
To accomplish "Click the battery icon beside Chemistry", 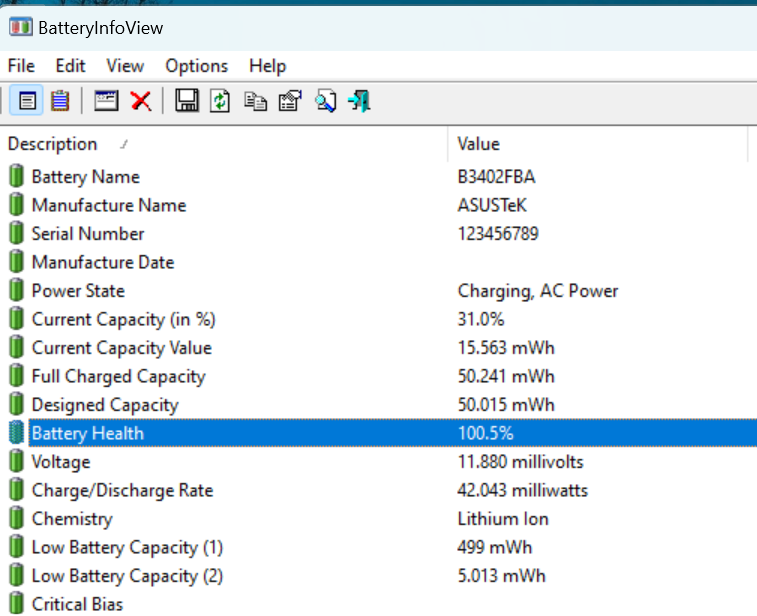I will pos(16,518).
